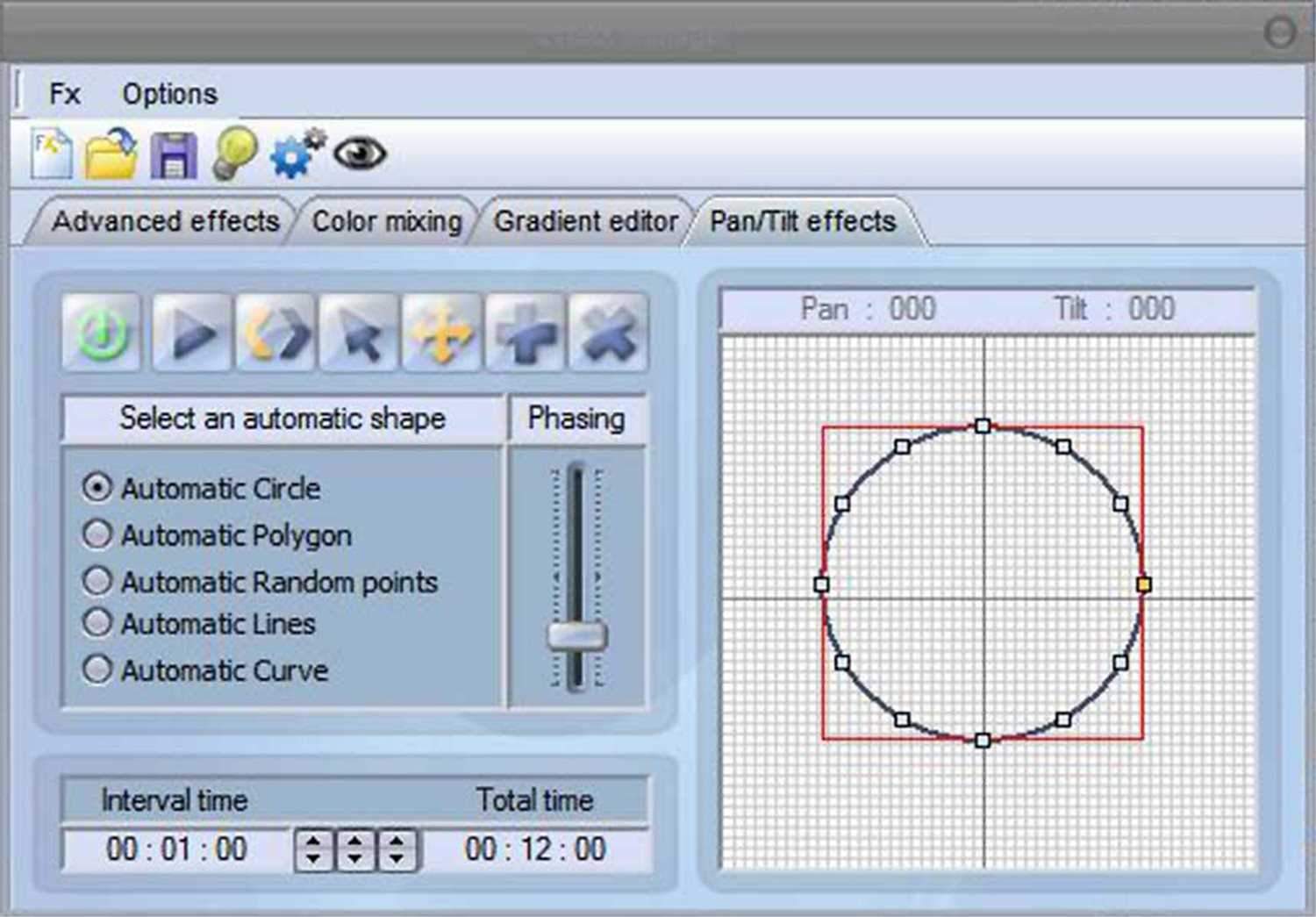Screen dimensions: 1316x917
Task: Delete a point using the X icon
Action: [x=607, y=334]
